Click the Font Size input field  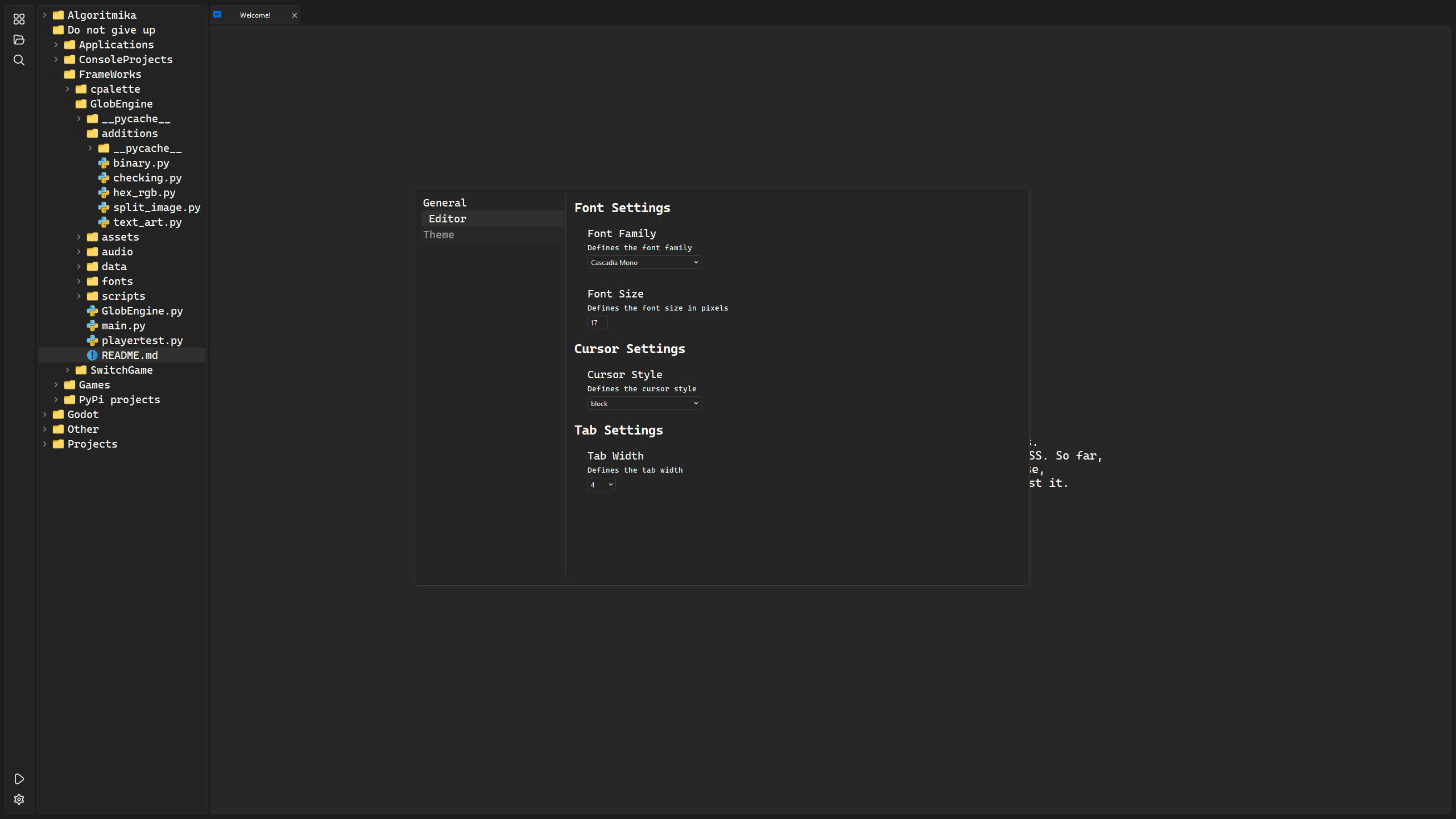click(597, 323)
